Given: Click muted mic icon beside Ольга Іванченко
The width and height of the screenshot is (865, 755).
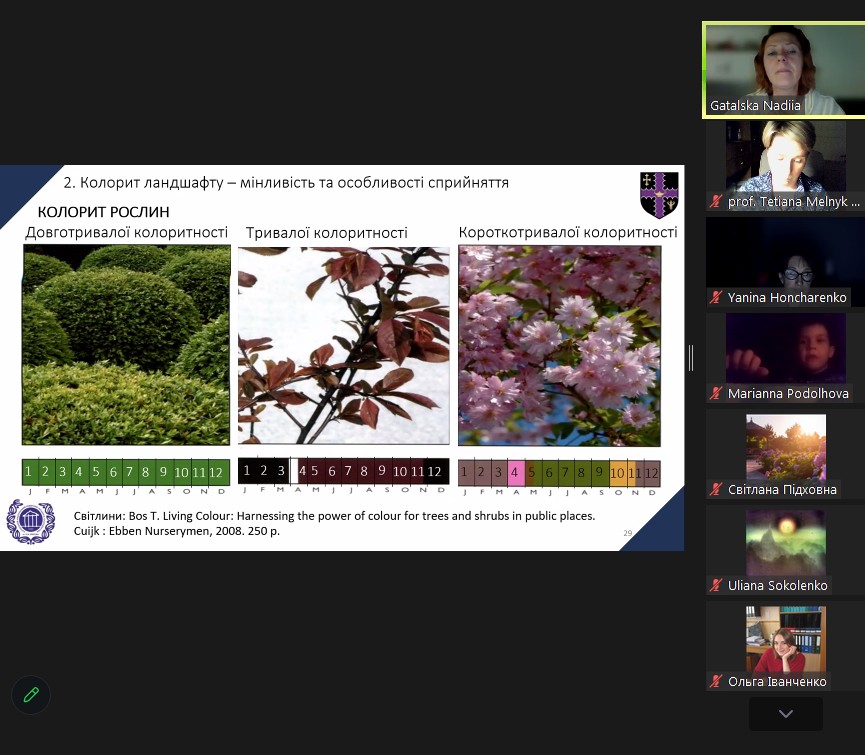Looking at the screenshot, I should [x=716, y=682].
